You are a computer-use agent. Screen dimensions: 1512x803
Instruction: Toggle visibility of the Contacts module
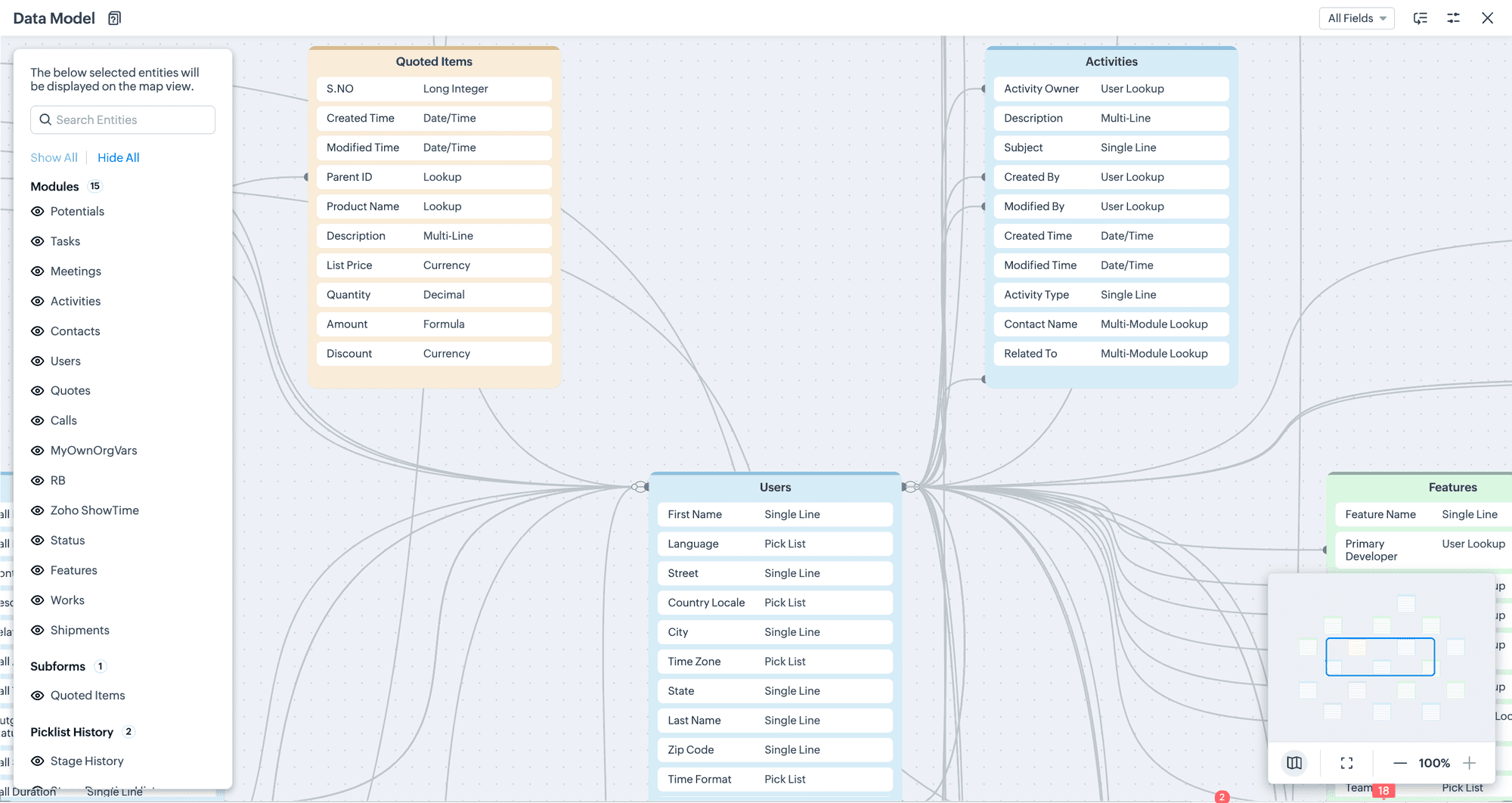click(37, 331)
